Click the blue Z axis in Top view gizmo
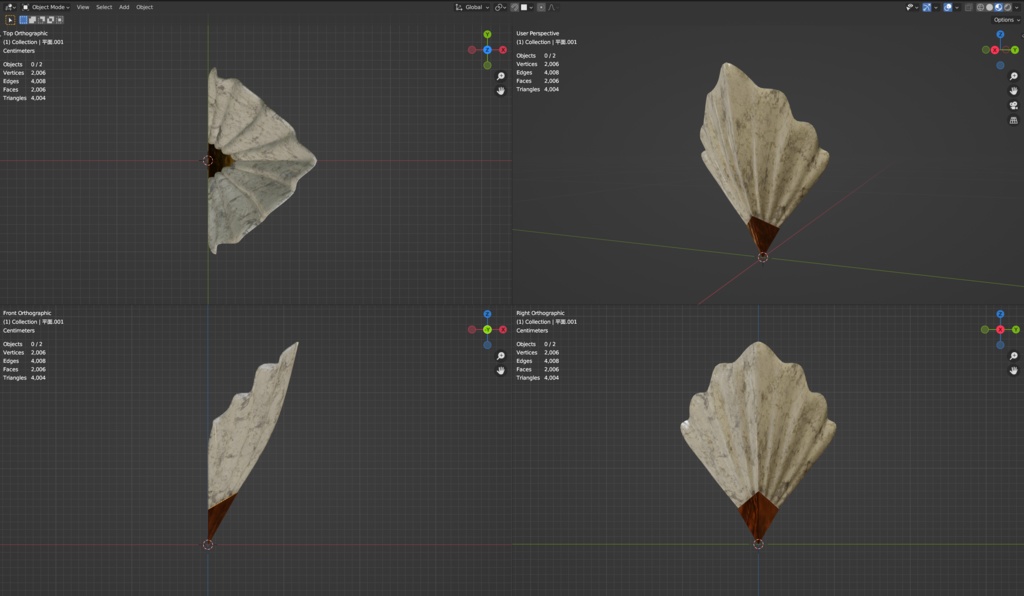 tap(487, 50)
